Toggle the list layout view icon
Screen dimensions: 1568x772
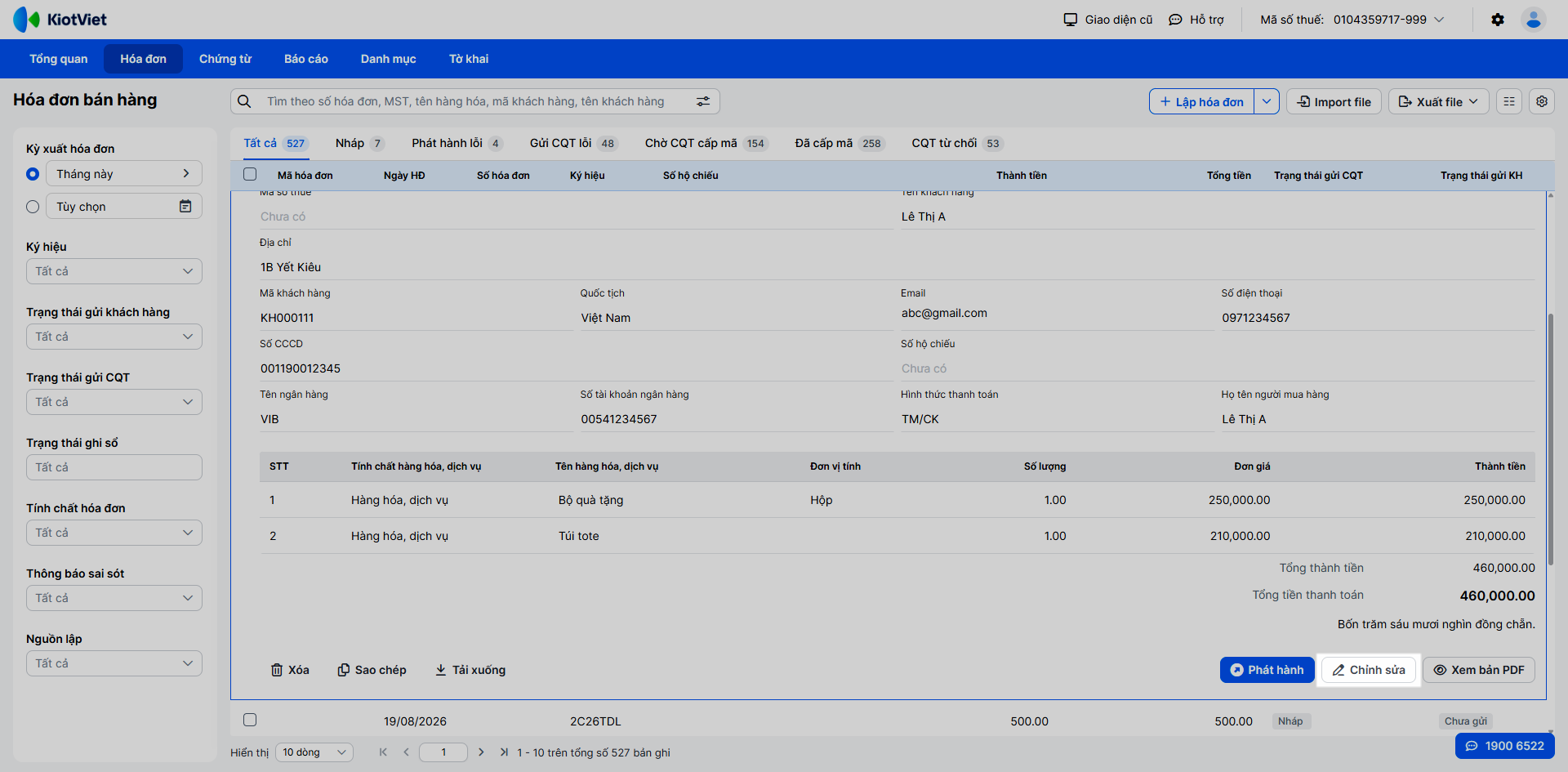[1509, 101]
